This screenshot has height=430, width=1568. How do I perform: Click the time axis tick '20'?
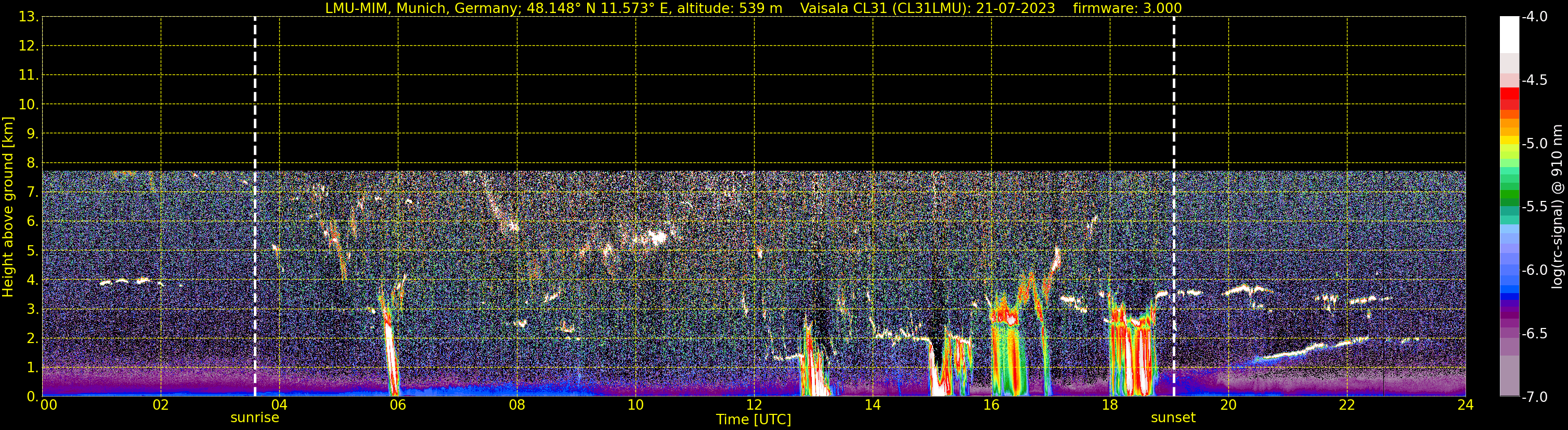pos(1228,405)
